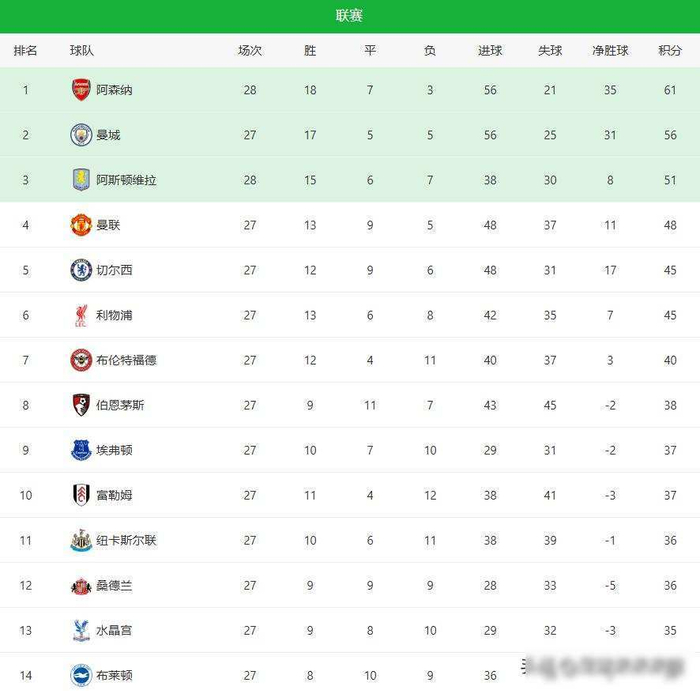Click the Arsenal club crest icon
The width and height of the screenshot is (700, 691).
81,90
